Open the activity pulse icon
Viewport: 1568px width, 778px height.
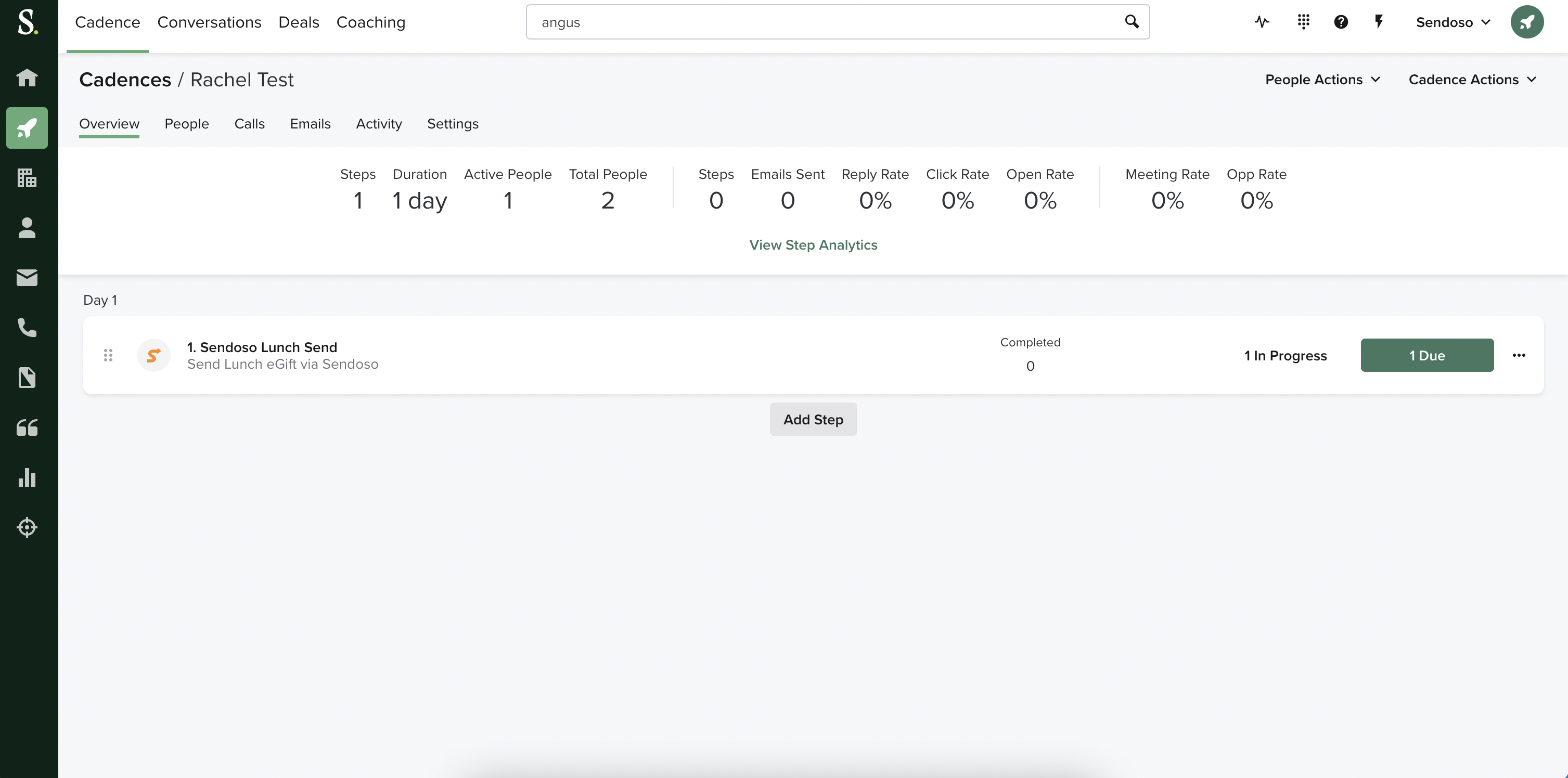[x=1262, y=22]
